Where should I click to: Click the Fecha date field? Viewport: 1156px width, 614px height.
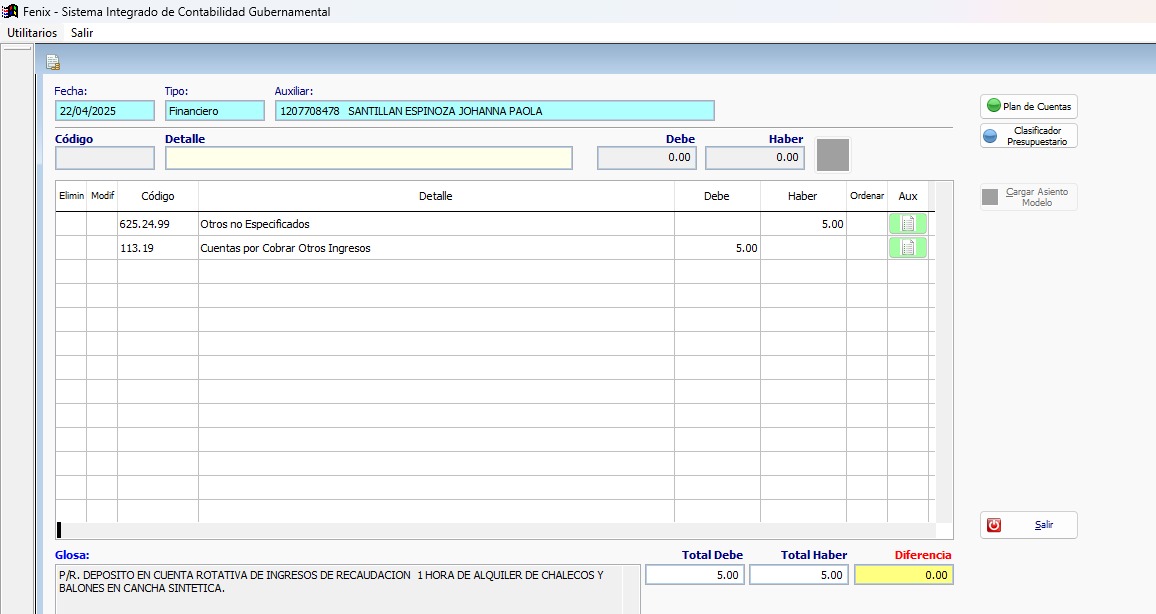pos(105,111)
